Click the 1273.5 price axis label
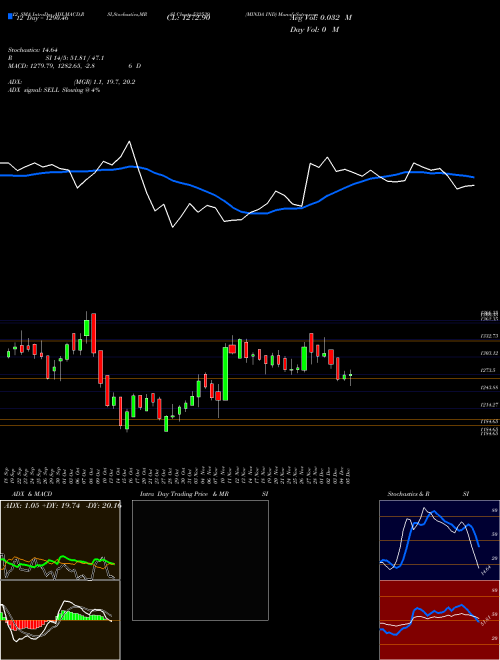The width and height of the screenshot is (500, 660). click(x=489, y=370)
